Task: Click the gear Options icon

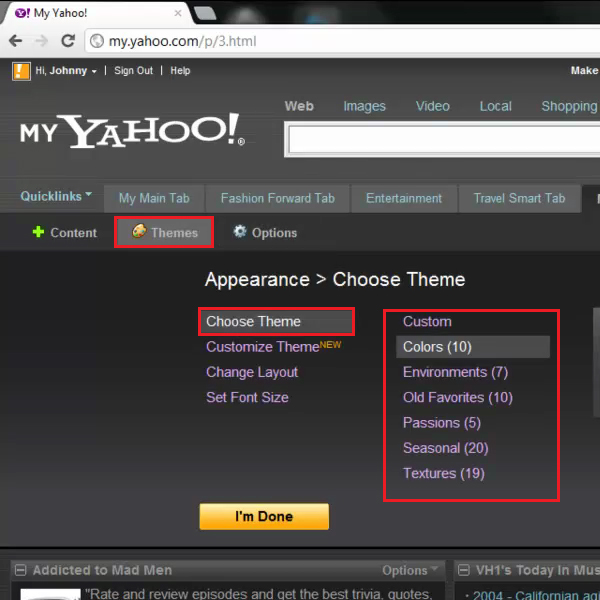Action: click(240, 231)
